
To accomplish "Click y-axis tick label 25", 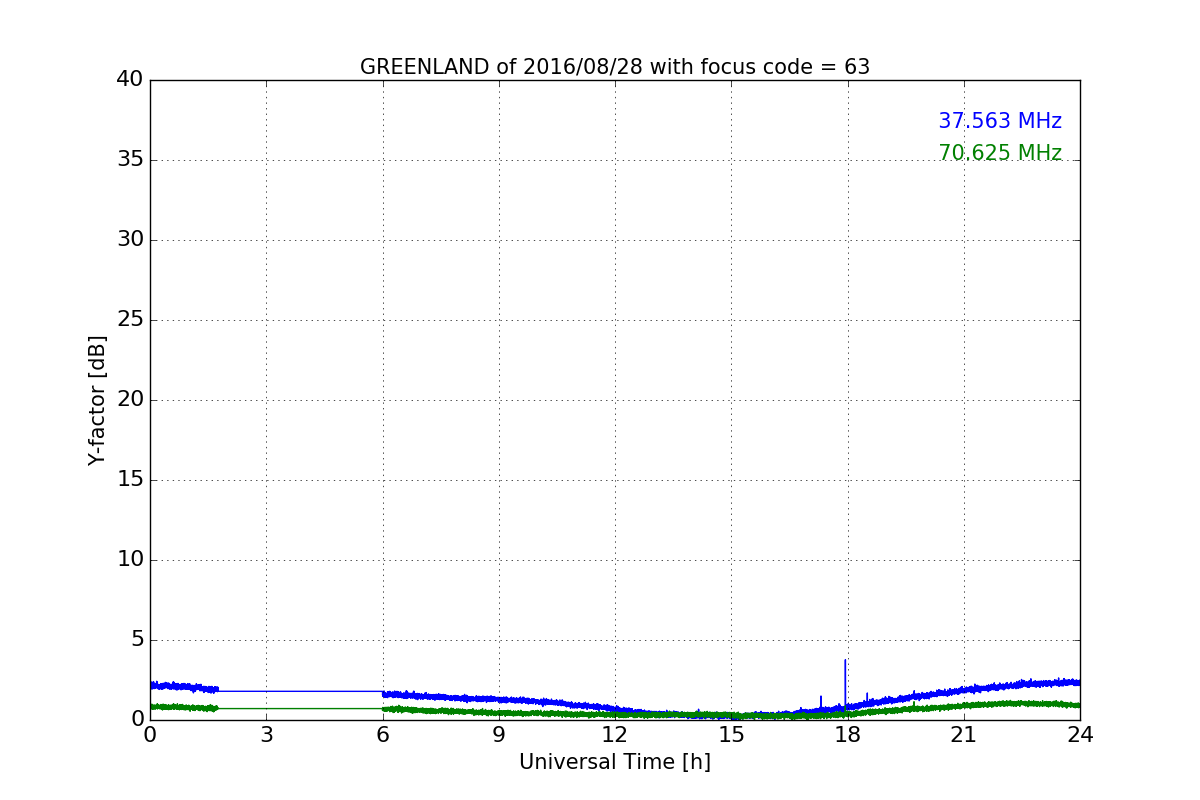I will (x=130, y=319).
